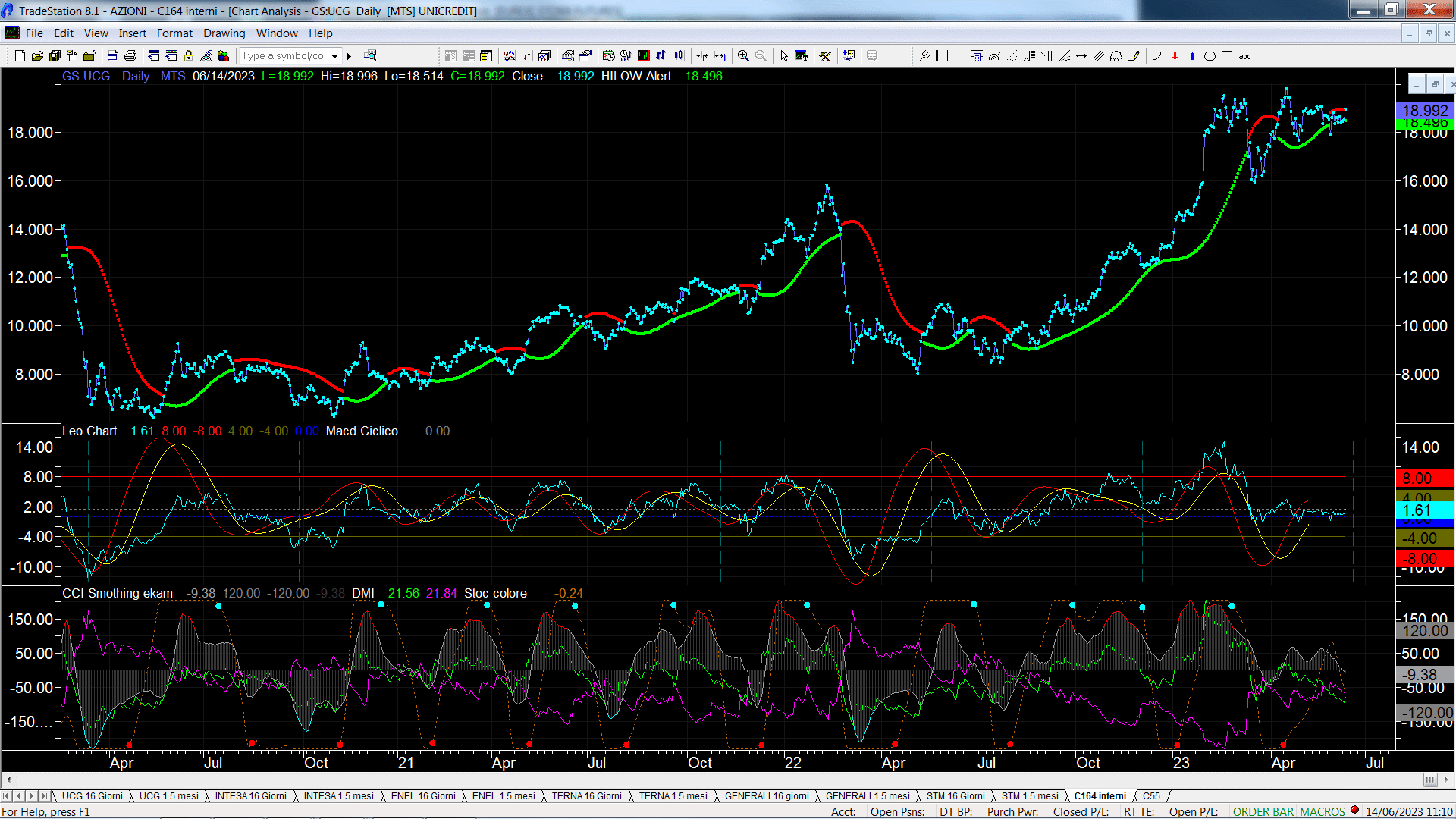The image size is (1456, 819).
Task: Select the vertical lines drawing tool
Action: point(942,56)
